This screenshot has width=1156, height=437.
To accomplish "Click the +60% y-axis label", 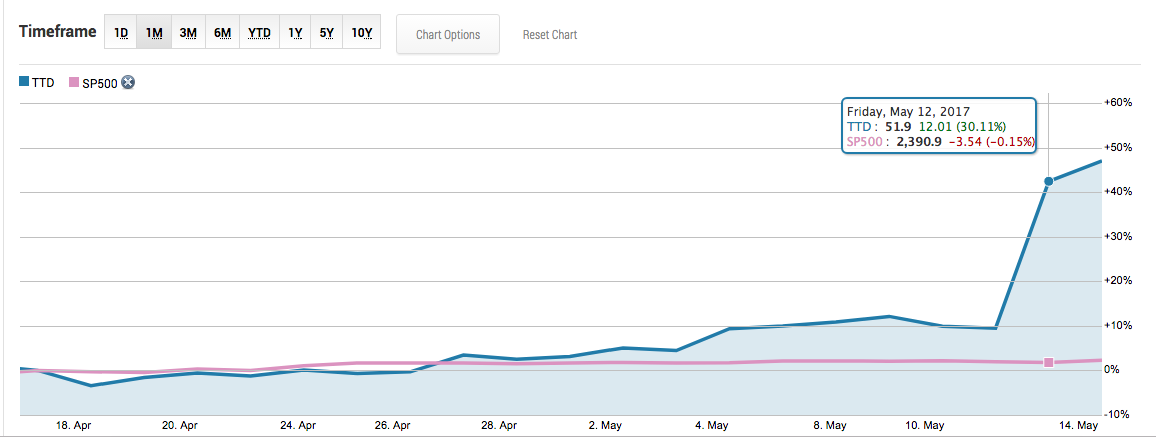I will (x=1117, y=103).
